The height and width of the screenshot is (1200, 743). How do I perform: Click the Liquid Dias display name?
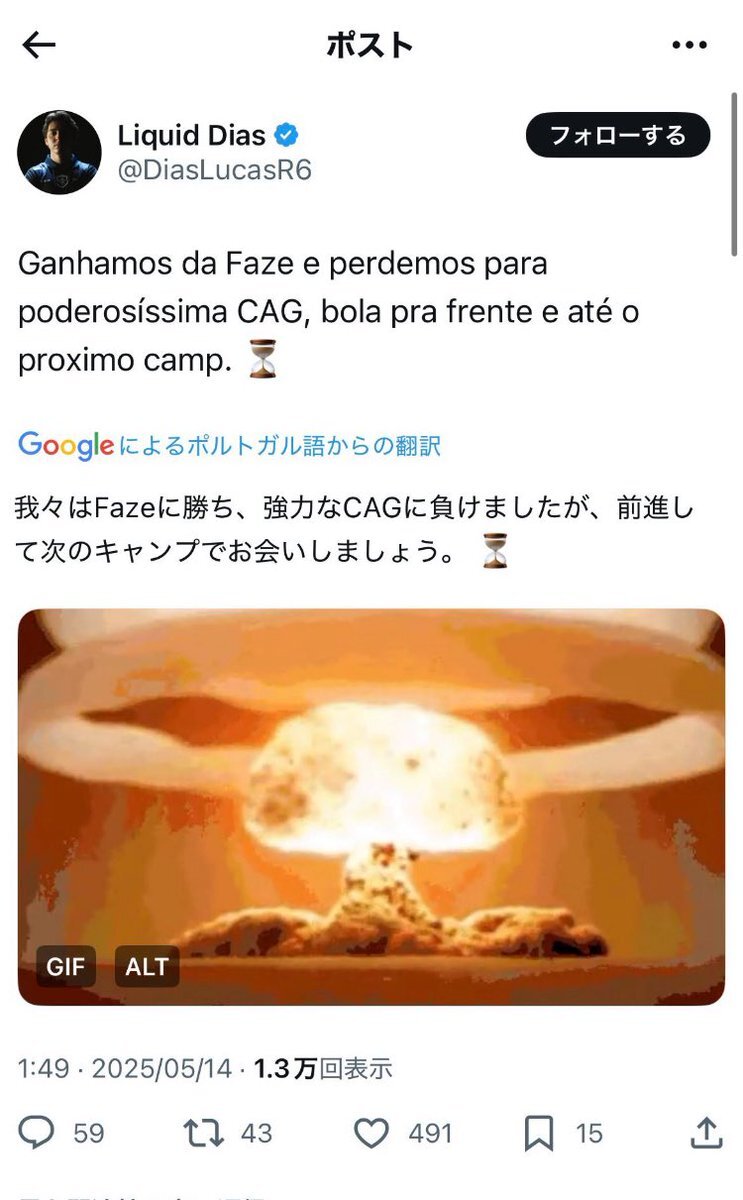[x=192, y=135]
